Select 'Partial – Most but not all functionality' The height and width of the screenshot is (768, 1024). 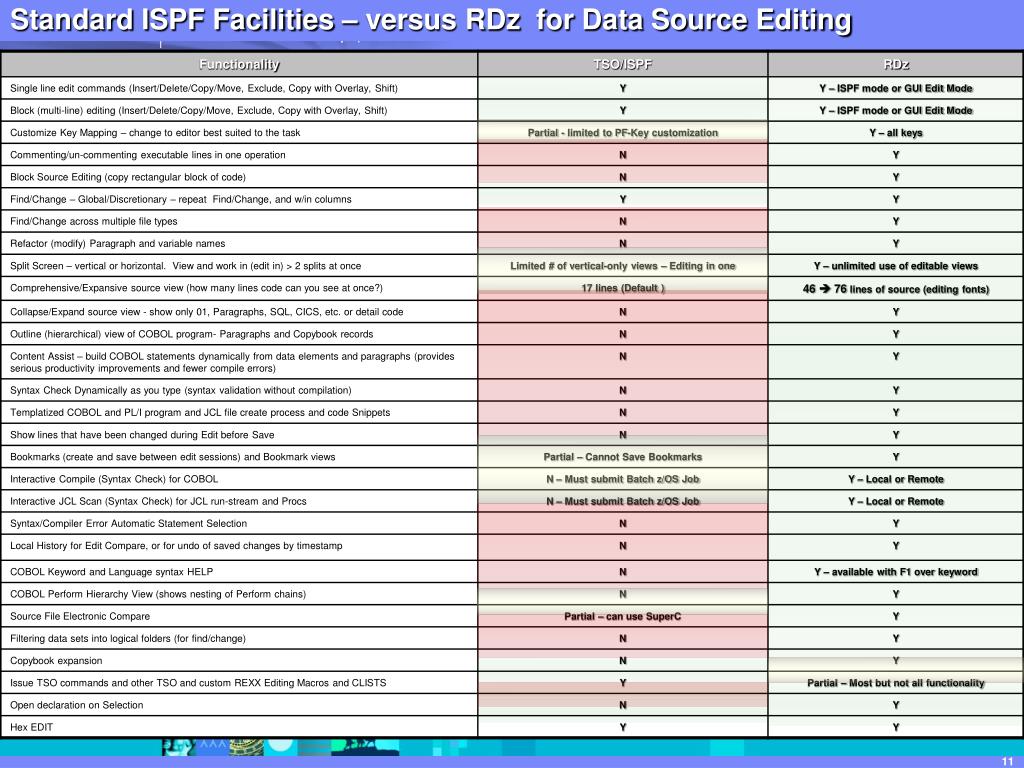coord(895,683)
